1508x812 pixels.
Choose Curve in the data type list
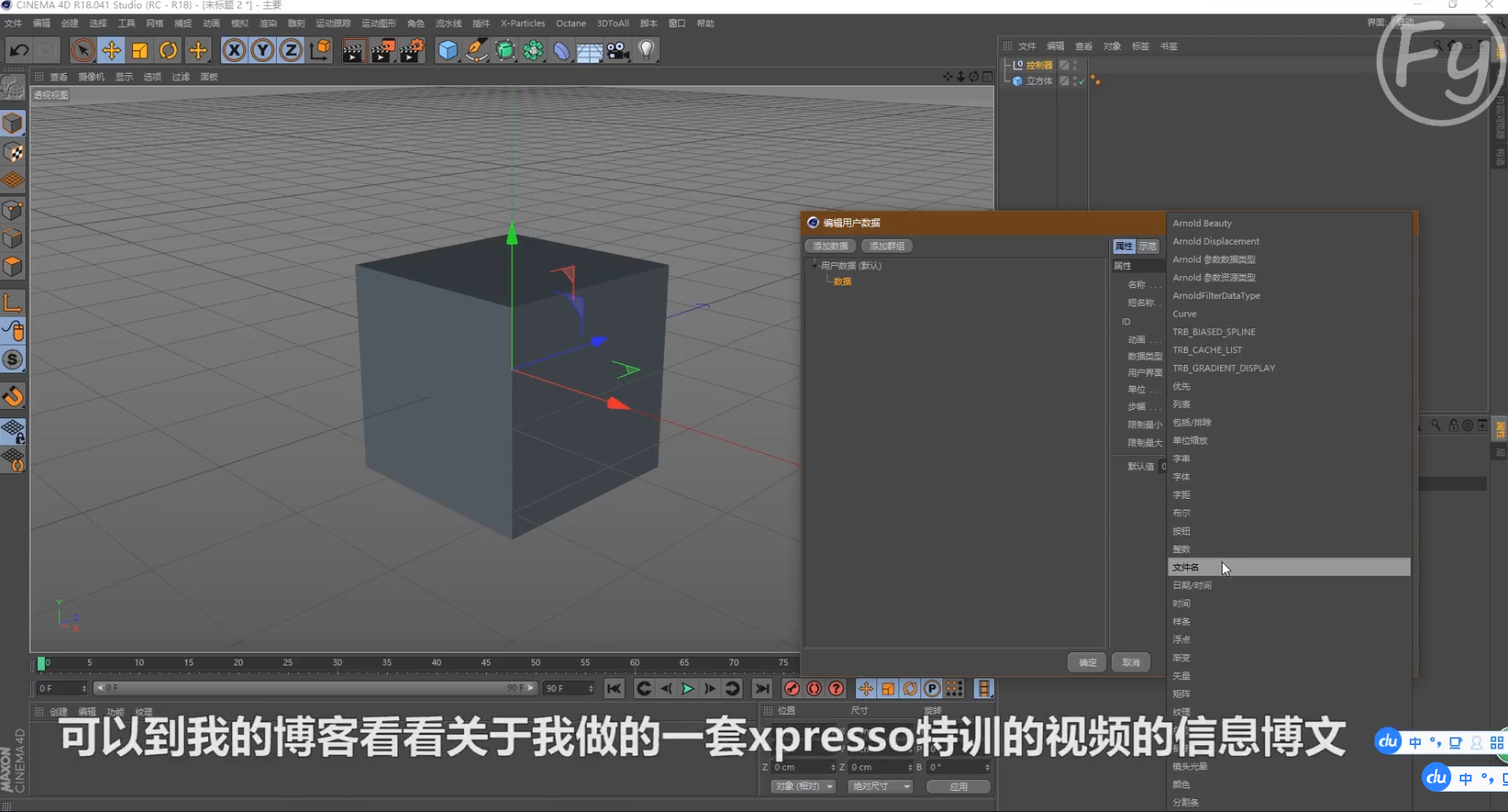point(1289,314)
